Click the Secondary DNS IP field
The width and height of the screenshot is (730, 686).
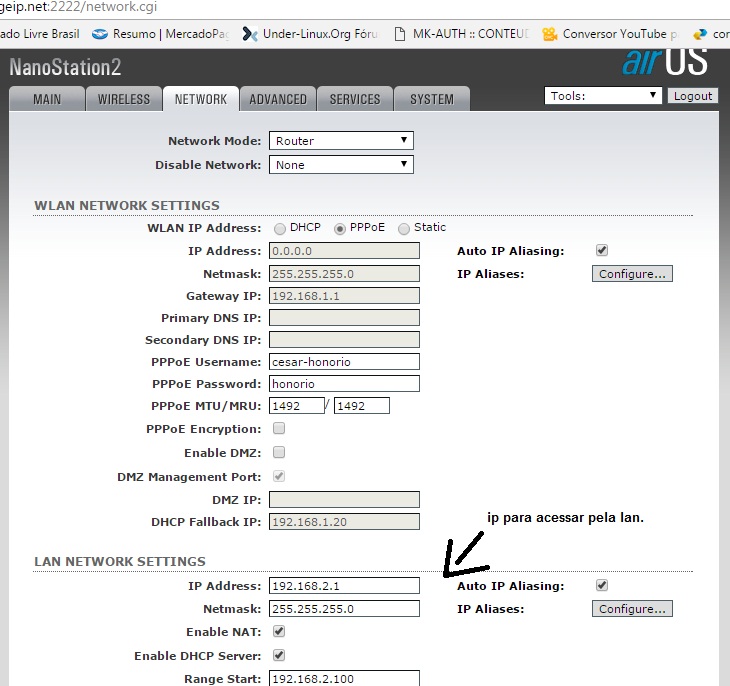(344, 340)
